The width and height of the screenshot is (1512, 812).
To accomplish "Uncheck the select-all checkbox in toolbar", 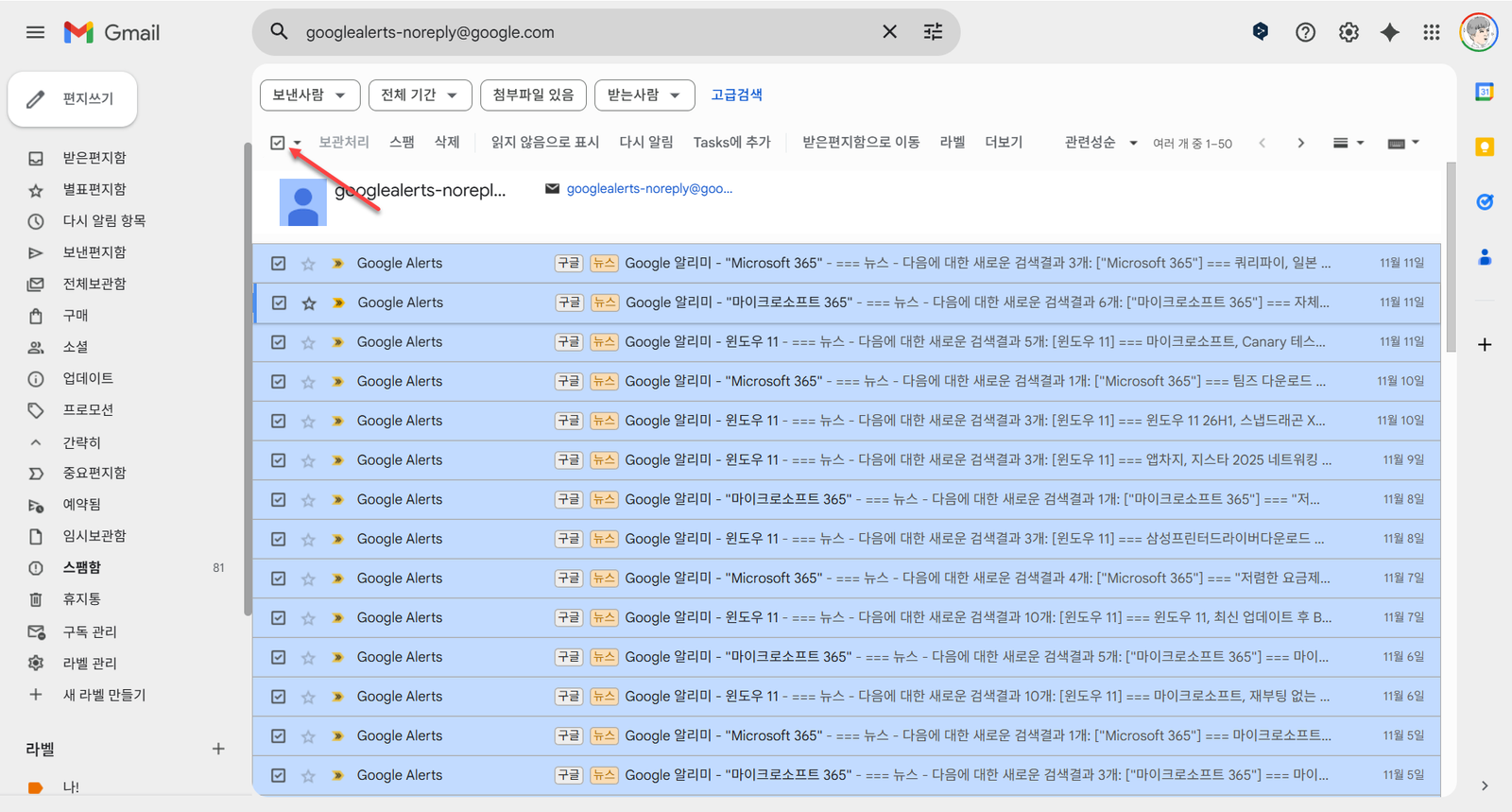I will (x=277, y=143).
